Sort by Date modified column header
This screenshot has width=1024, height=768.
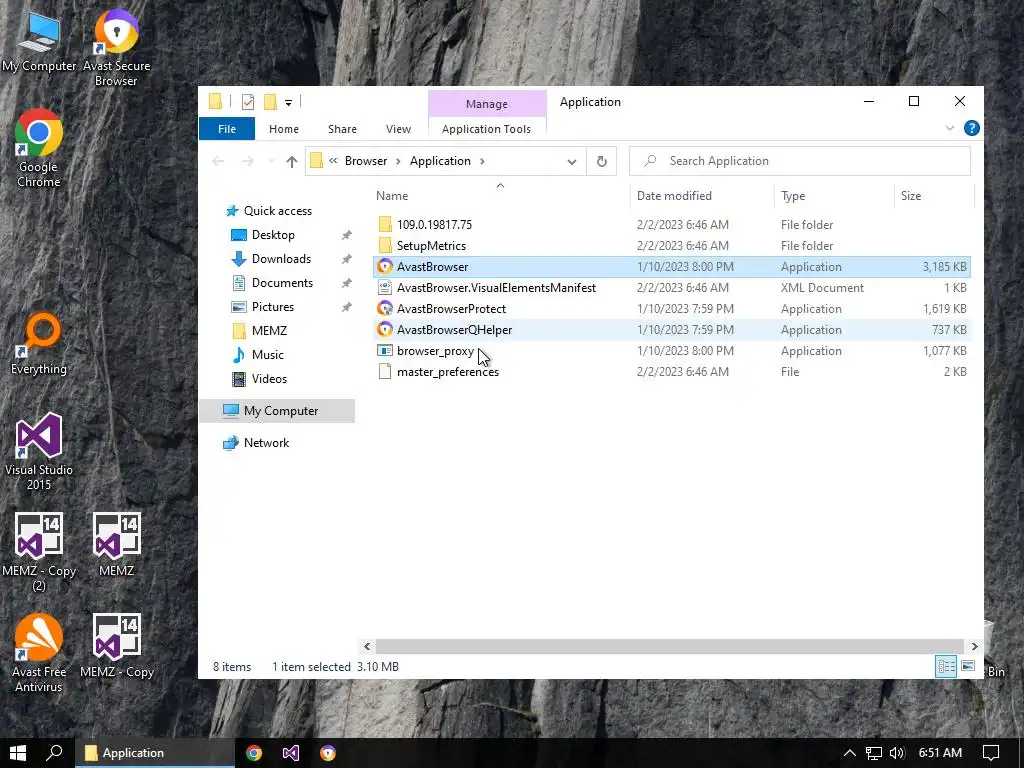(x=674, y=196)
